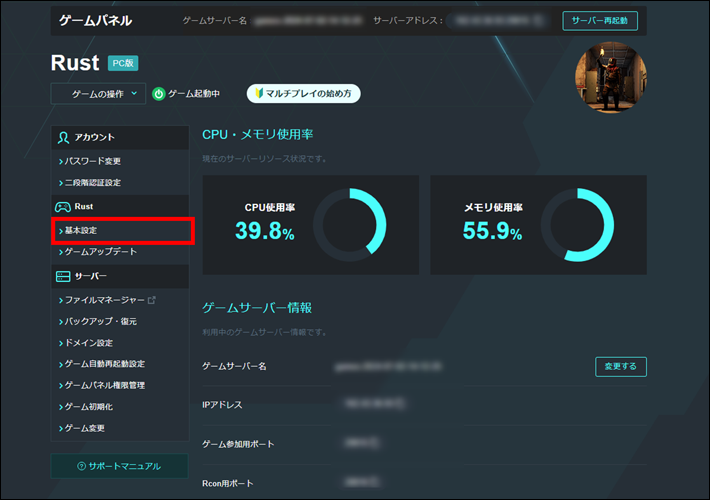This screenshot has width=710, height=500.
Task: Click chevron arrow in ゲームの操作 dropdown
Action: (x=134, y=93)
